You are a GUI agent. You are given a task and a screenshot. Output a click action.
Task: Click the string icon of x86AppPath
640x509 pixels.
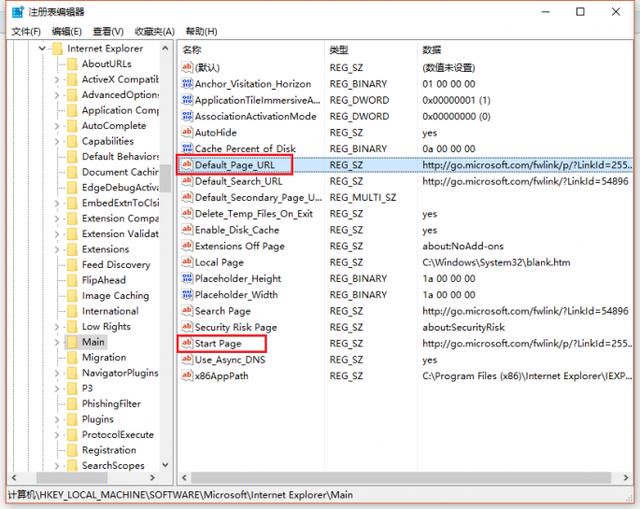pyautogui.click(x=187, y=376)
